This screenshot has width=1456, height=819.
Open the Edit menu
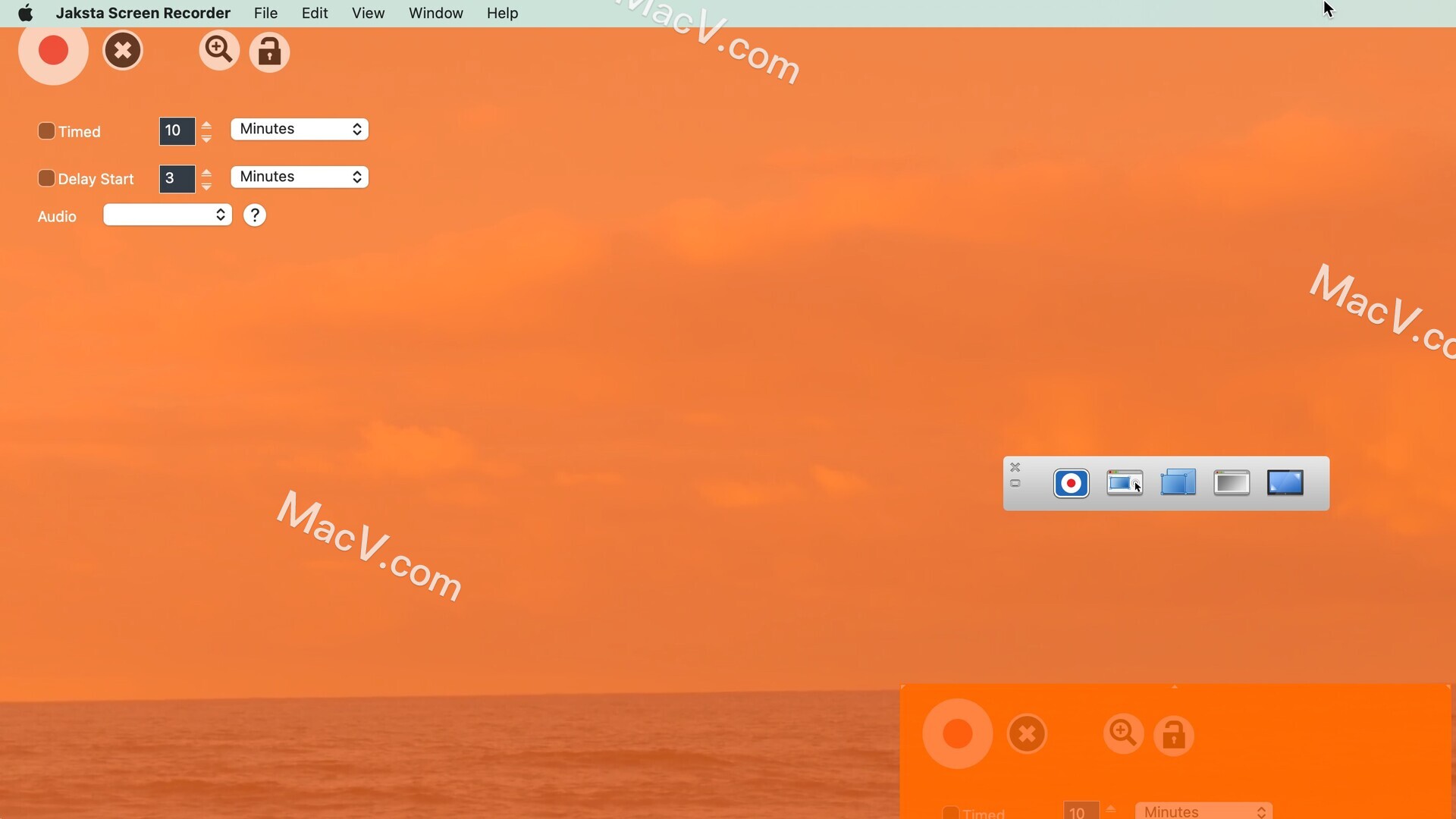tap(315, 13)
